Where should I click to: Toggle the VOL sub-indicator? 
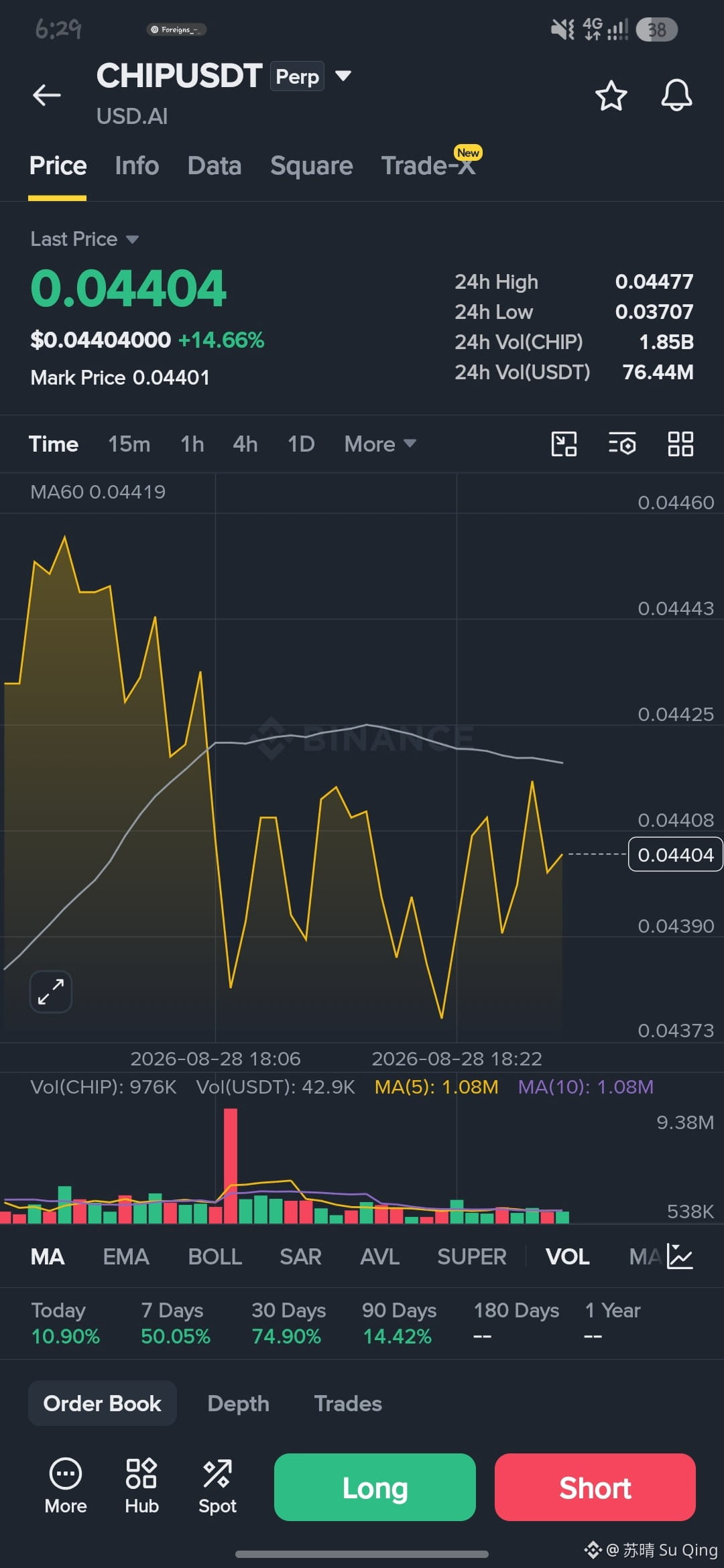point(567,1256)
